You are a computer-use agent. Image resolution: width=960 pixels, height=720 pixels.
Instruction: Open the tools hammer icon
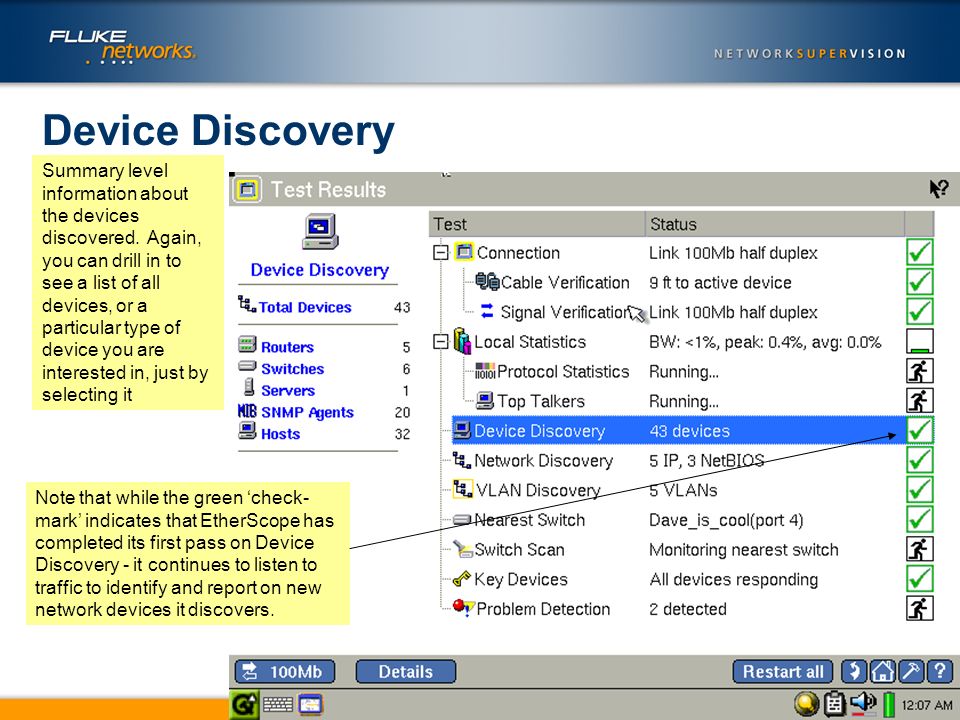[911, 672]
